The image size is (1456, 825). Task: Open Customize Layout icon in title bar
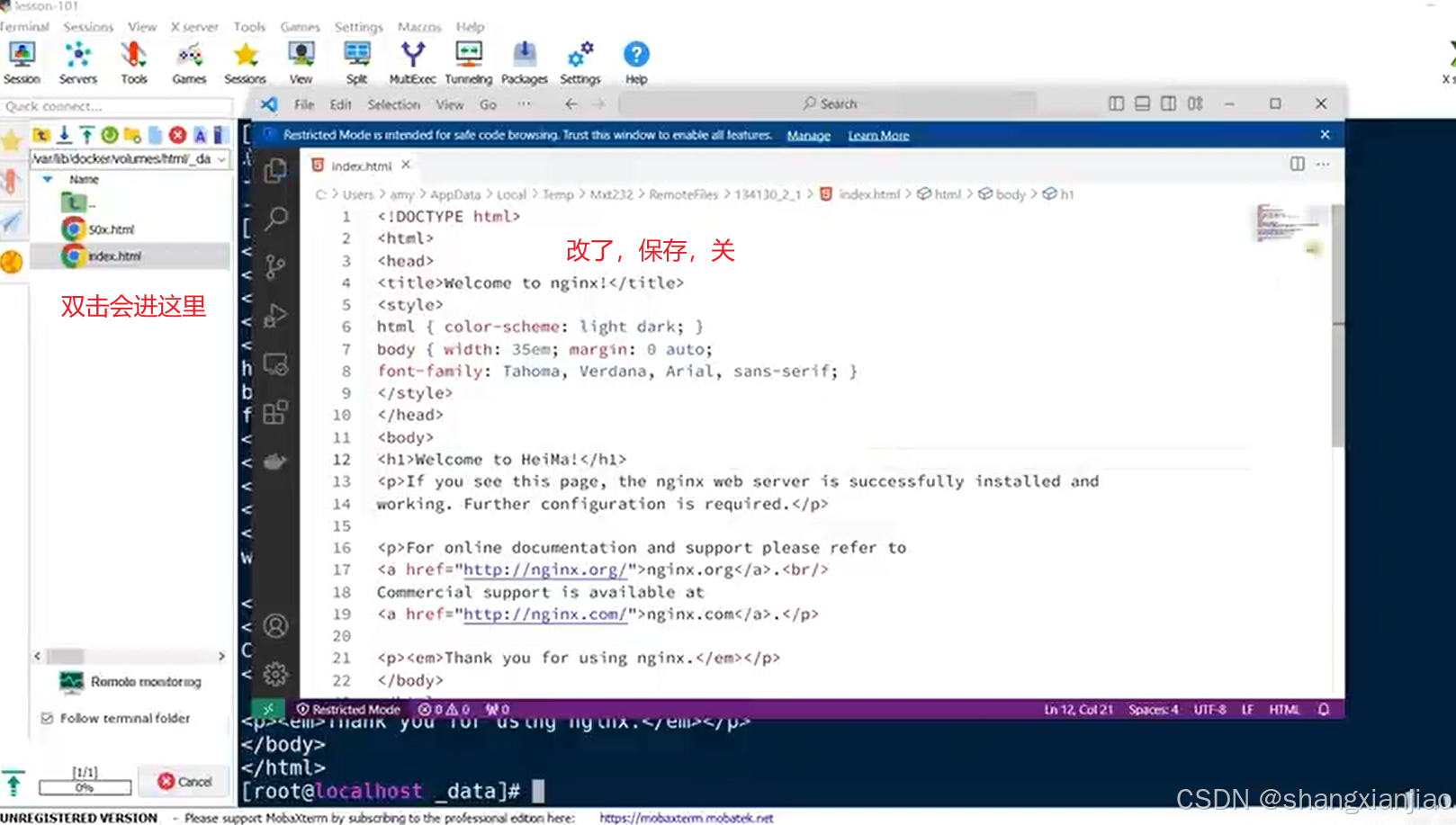(1194, 103)
